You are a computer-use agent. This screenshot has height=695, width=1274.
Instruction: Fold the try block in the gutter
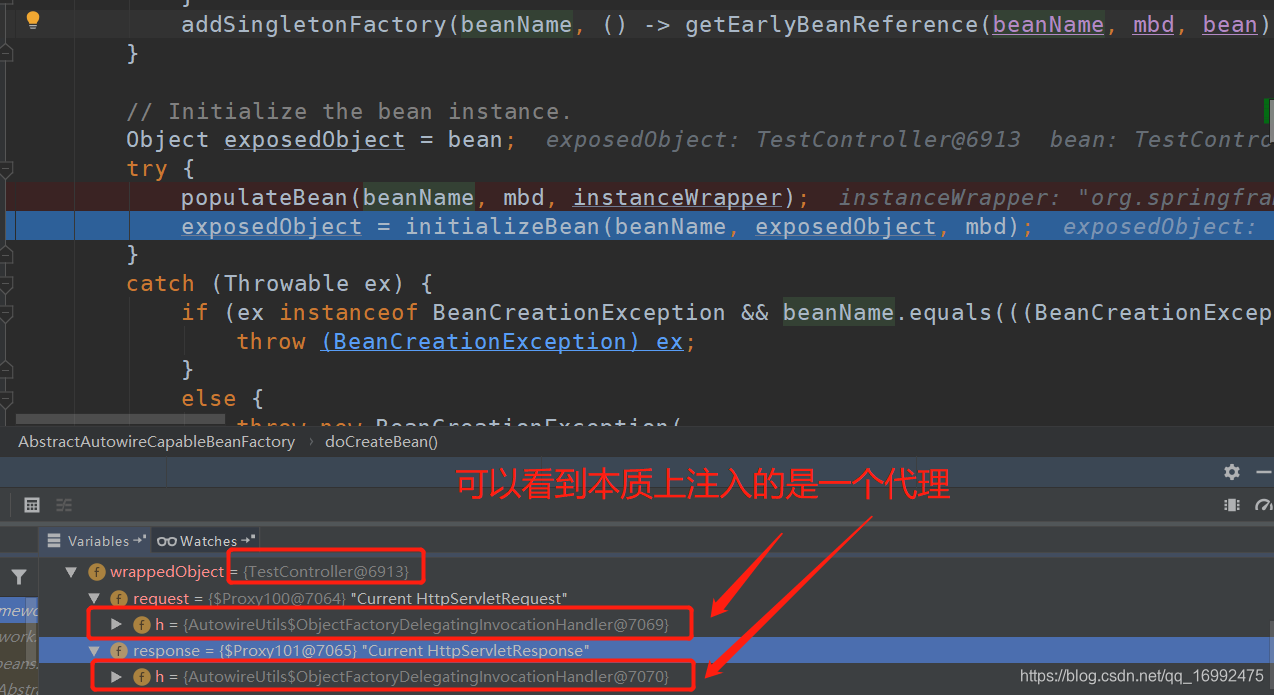coord(5,168)
